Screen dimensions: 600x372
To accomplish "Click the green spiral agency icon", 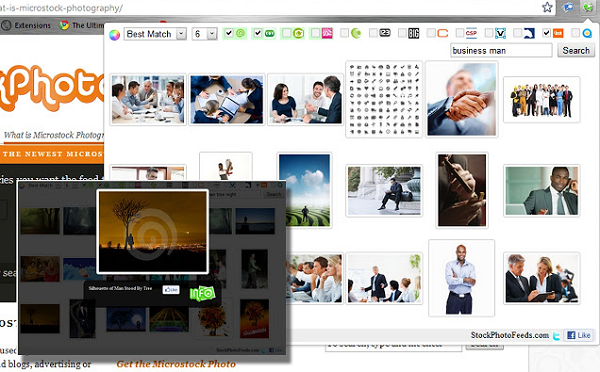I will (240, 33).
